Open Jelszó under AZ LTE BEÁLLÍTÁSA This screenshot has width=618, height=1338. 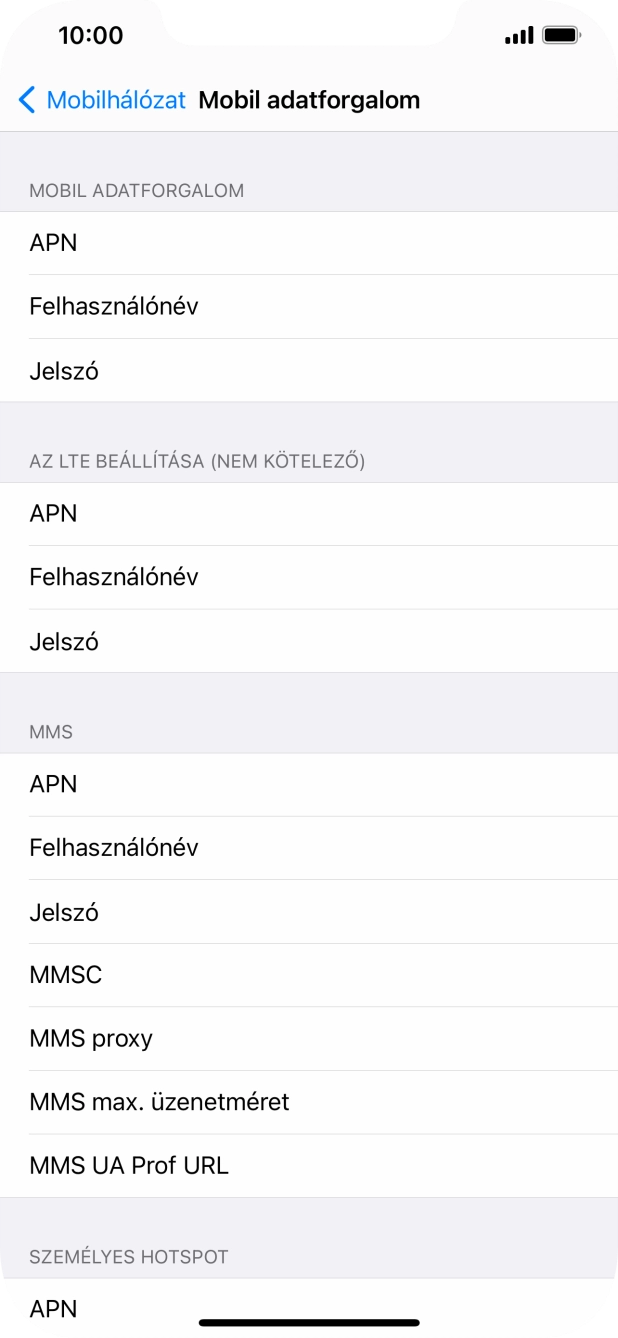pyautogui.click(x=309, y=642)
